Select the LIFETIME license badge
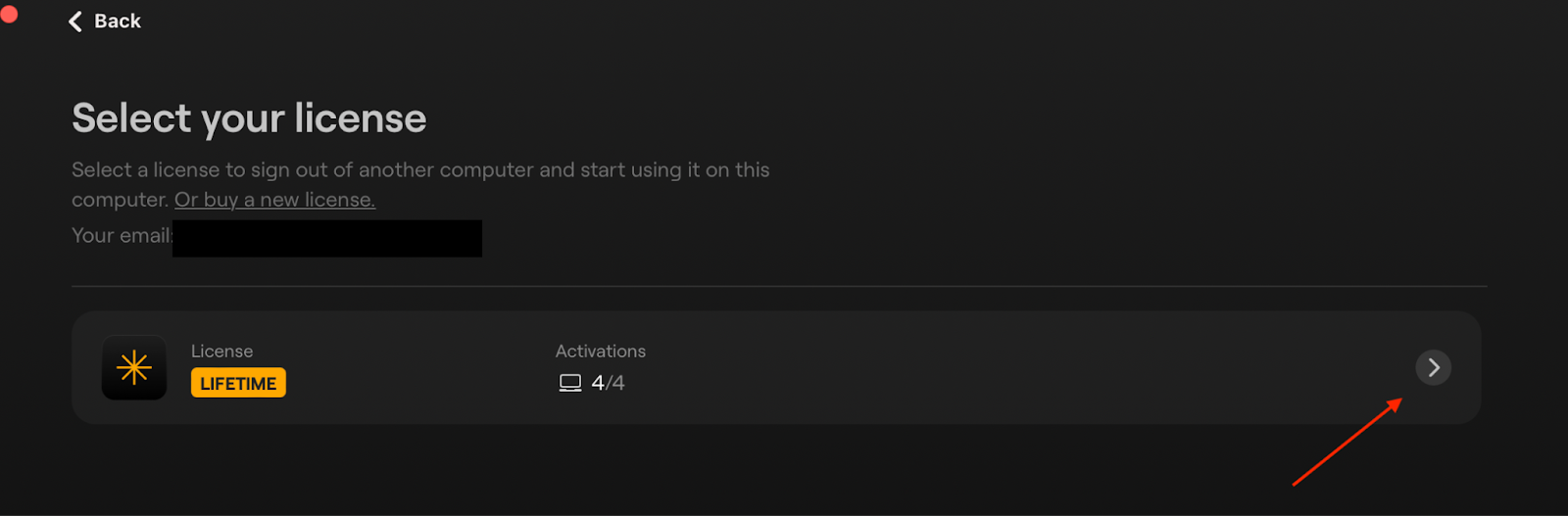 [238, 383]
